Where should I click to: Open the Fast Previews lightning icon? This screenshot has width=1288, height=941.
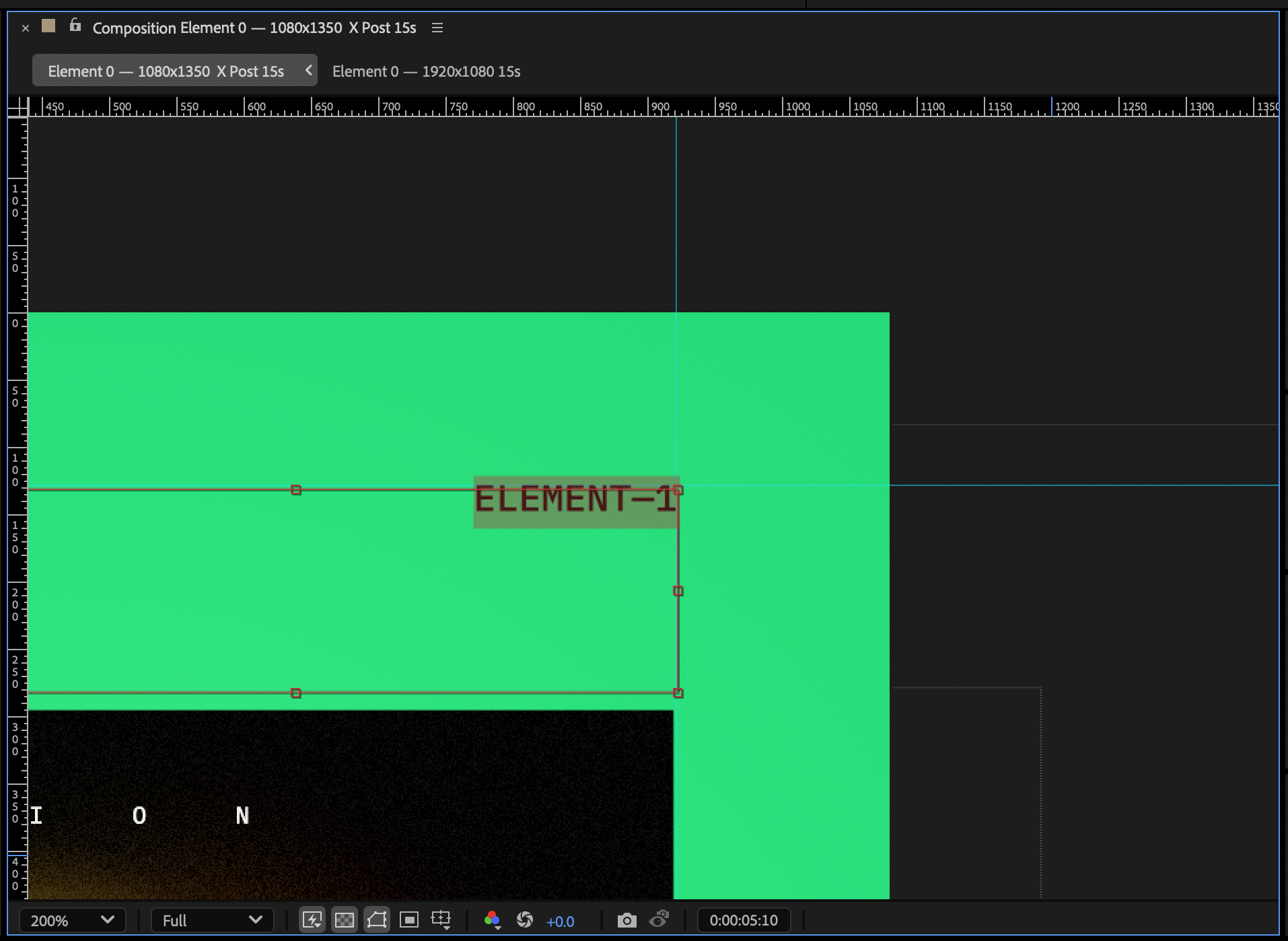pyautogui.click(x=312, y=919)
